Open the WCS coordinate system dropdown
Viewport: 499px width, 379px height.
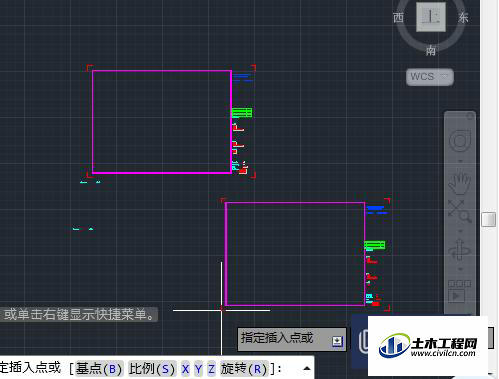(430, 77)
